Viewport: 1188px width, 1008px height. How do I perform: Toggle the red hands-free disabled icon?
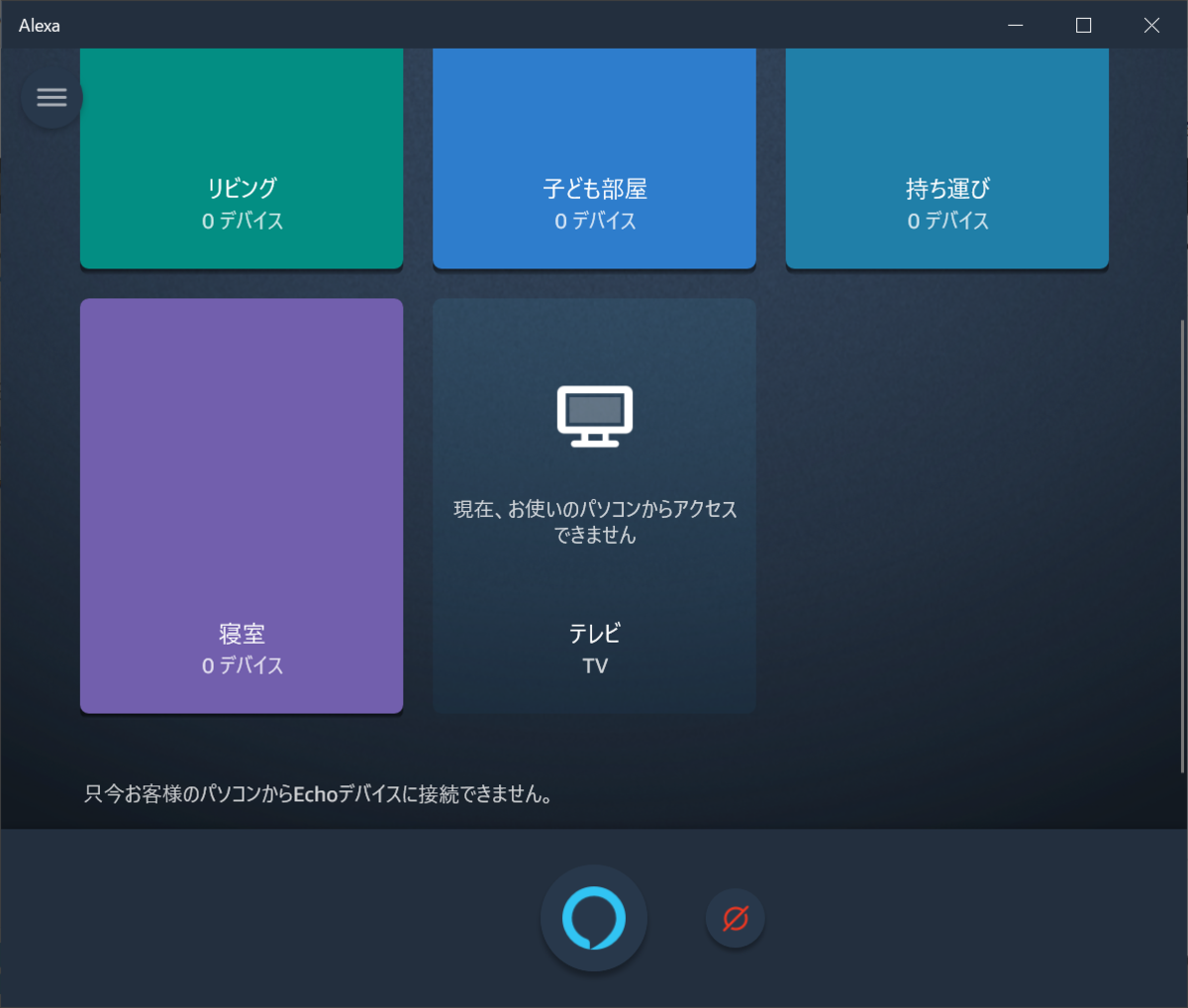pyautogui.click(x=735, y=918)
